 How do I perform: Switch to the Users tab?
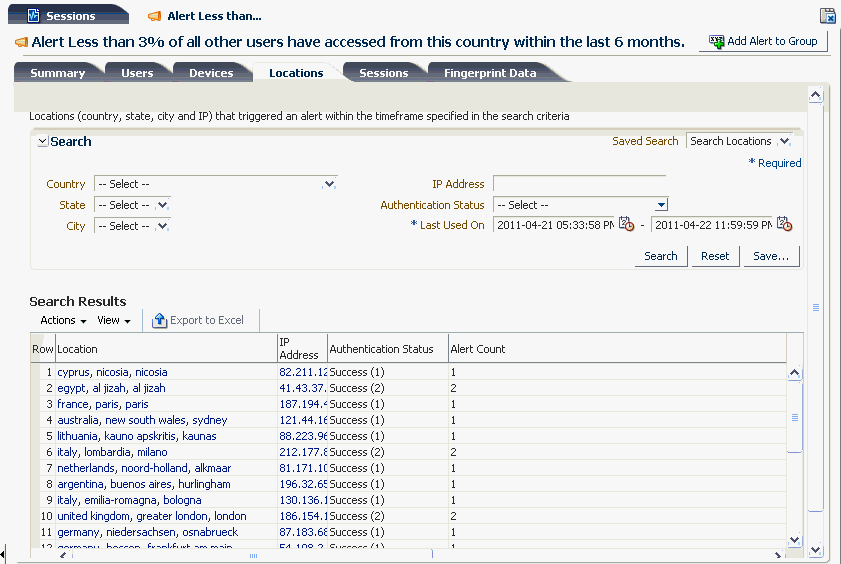point(137,73)
